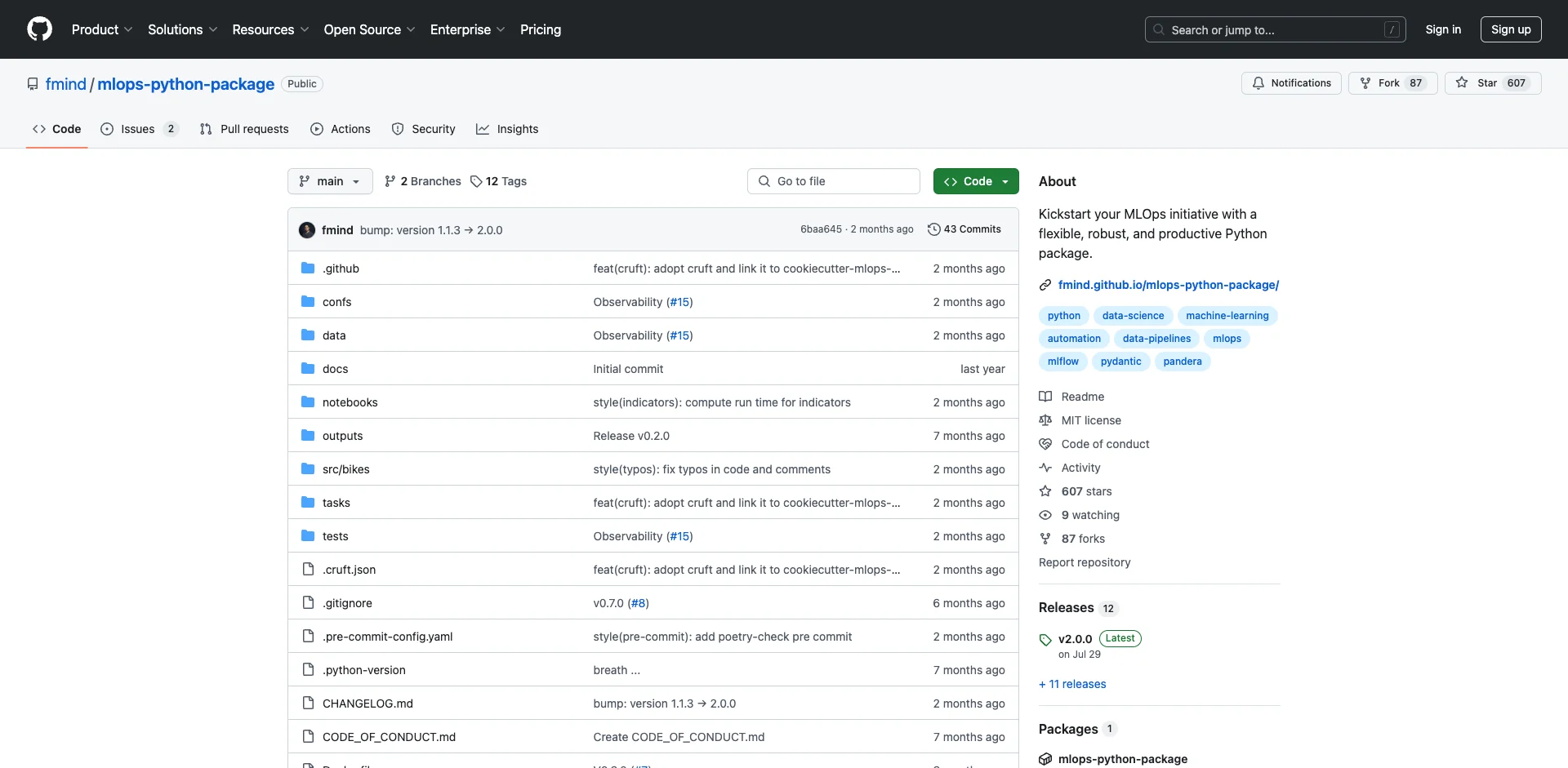This screenshot has width=1568, height=768.
Task: Click the + 11 releases link
Action: click(1072, 684)
